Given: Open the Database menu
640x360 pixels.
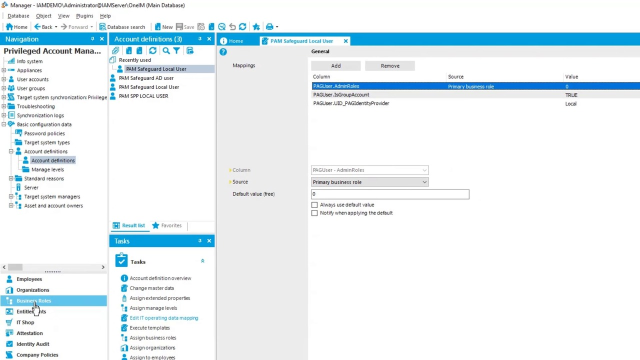Looking at the screenshot, I should (x=18, y=16).
